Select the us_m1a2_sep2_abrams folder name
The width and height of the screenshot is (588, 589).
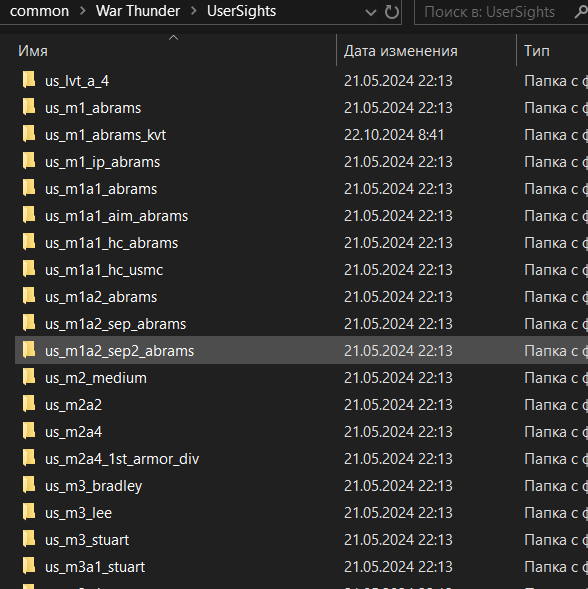(119, 351)
